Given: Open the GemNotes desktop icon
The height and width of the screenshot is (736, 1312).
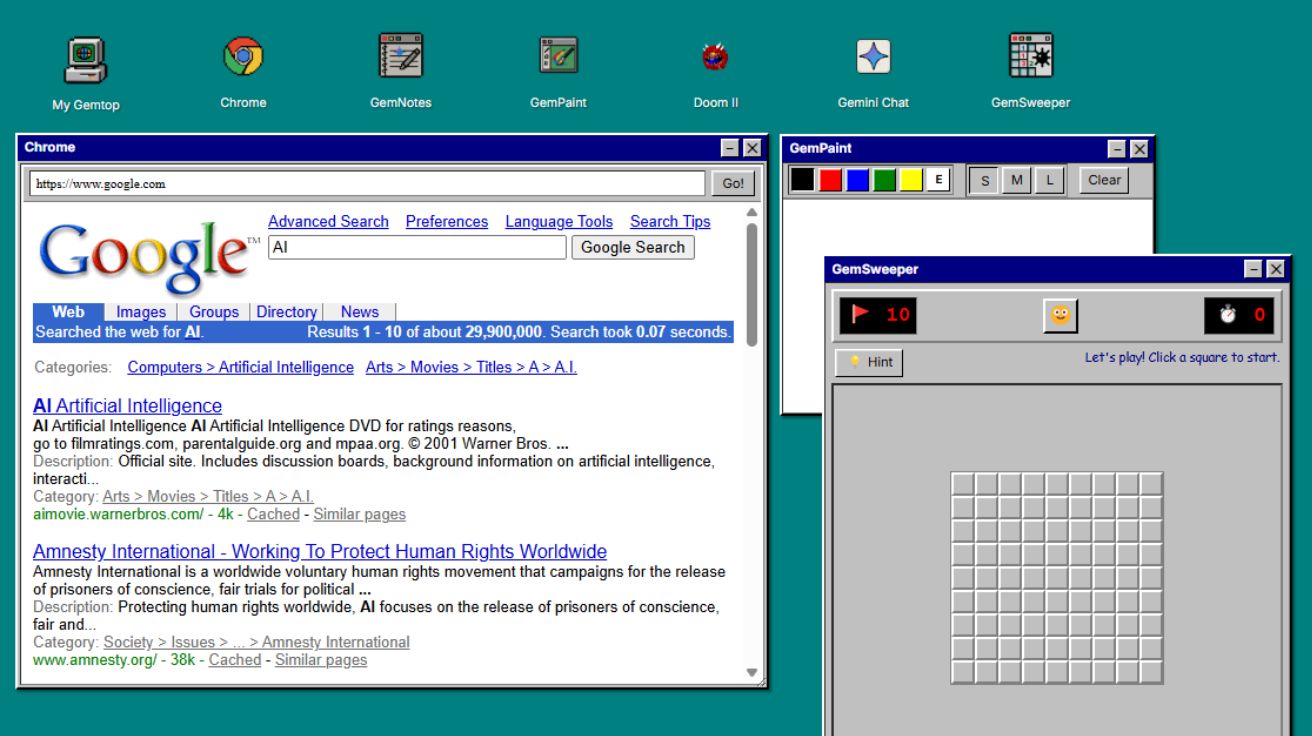Looking at the screenshot, I should (x=401, y=72).
